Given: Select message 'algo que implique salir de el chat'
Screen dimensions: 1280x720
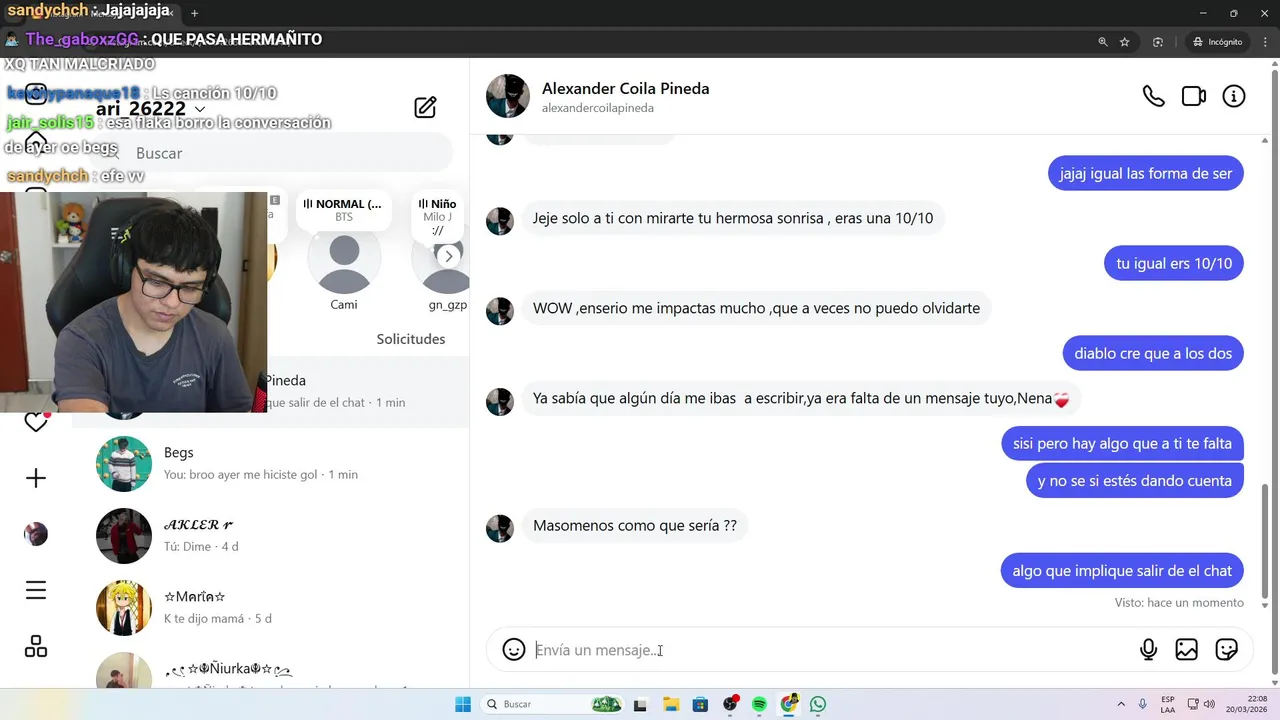Looking at the screenshot, I should pos(1122,570).
